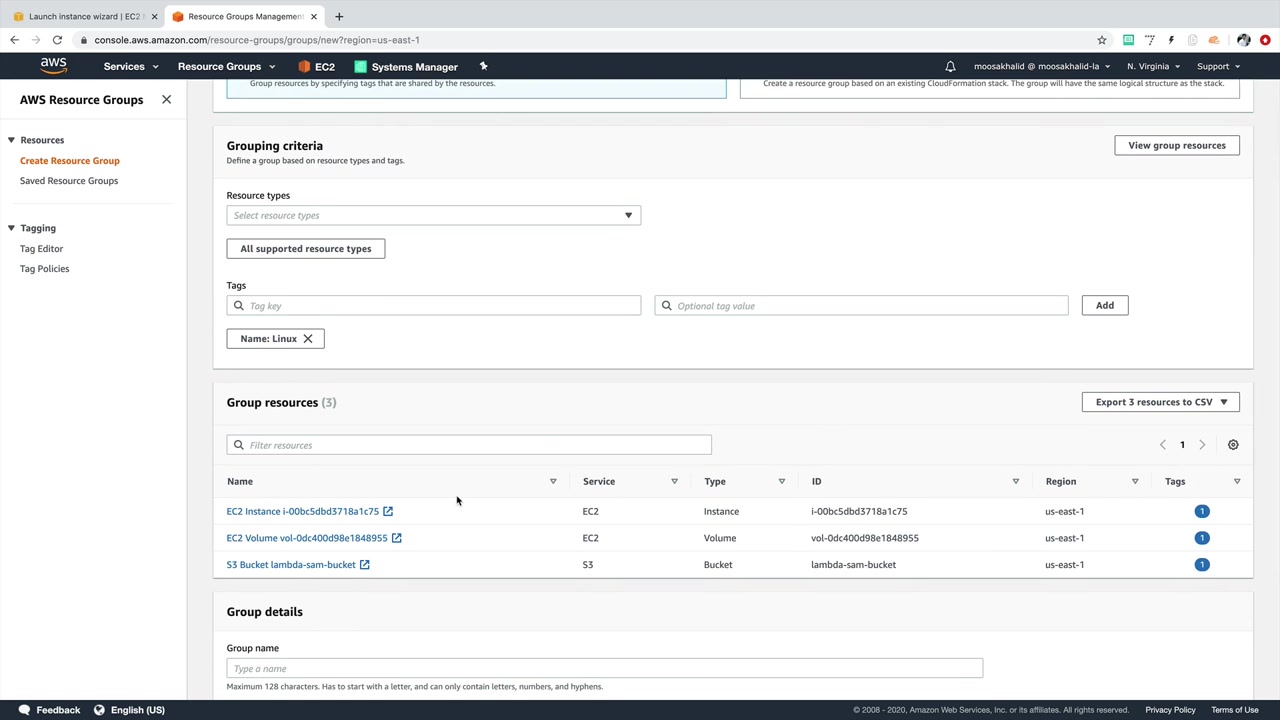Click the pin shortcuts icon in AWS navbar
This screenshot has height=720, width=1280.
[483, 66]
